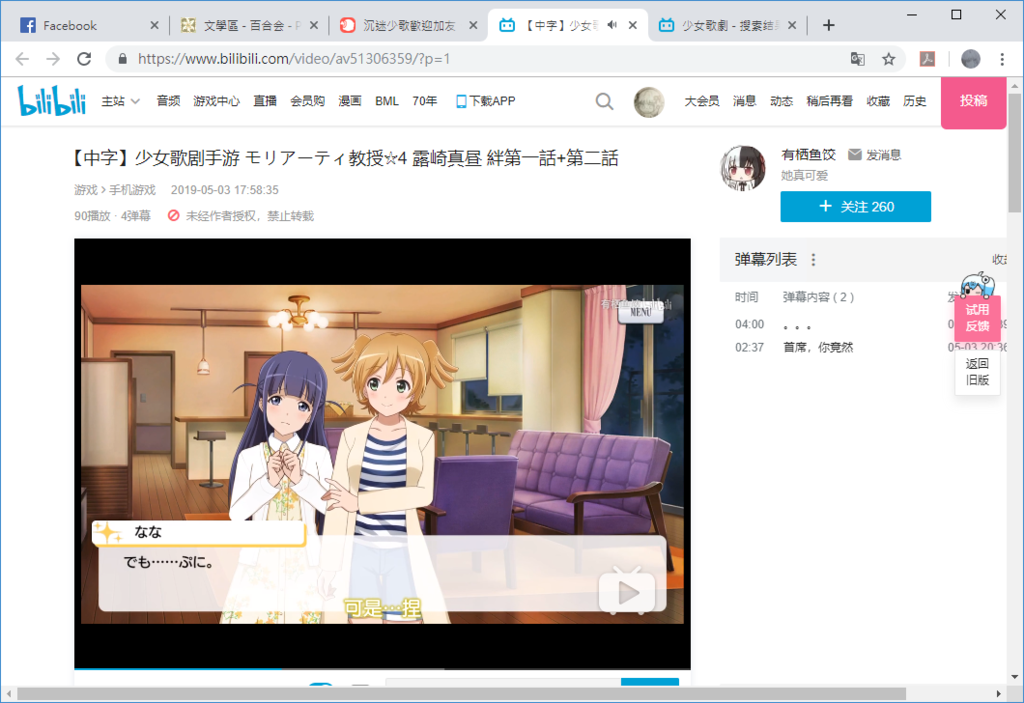Open the 历史 history link
The height and width of the screenshot is (703, 1024).
(914, 101)
